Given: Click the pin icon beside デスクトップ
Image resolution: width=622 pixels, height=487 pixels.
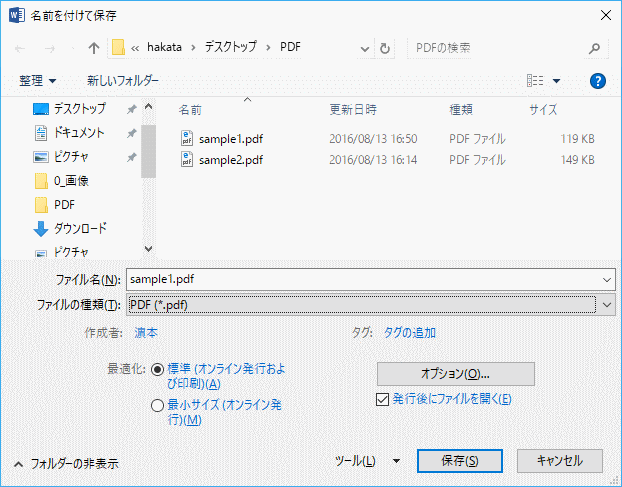Looking at the screenshot, I should [132, 109].
